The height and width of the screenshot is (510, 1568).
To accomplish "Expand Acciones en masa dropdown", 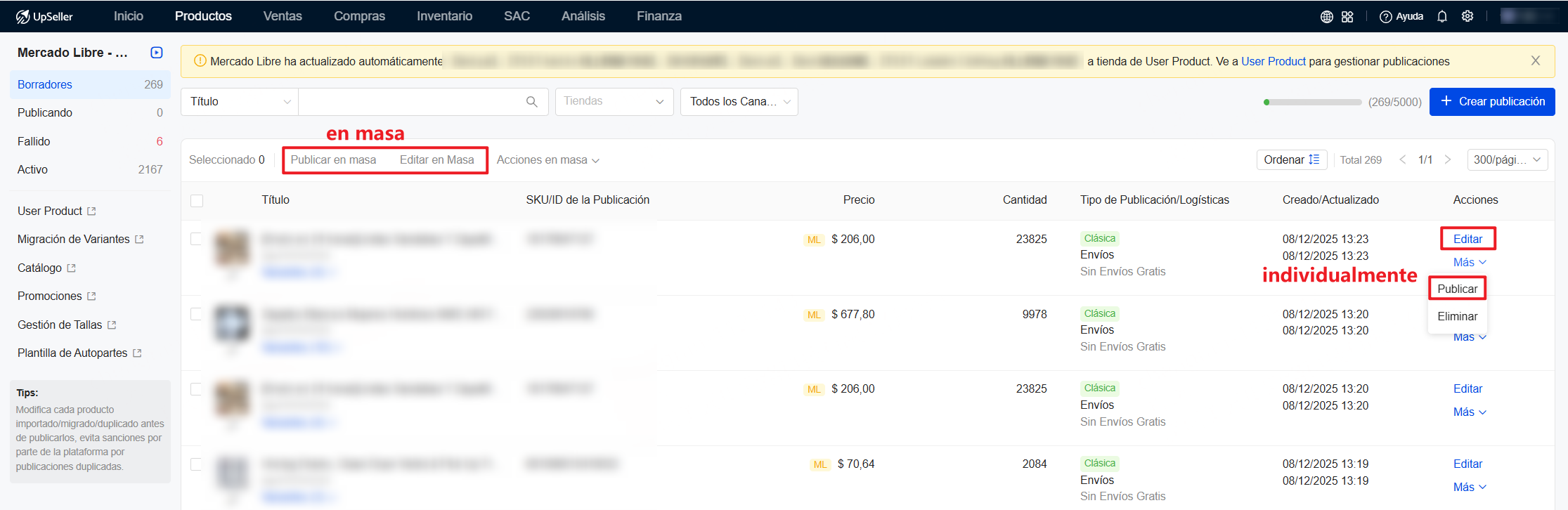I will coord(547,160).
